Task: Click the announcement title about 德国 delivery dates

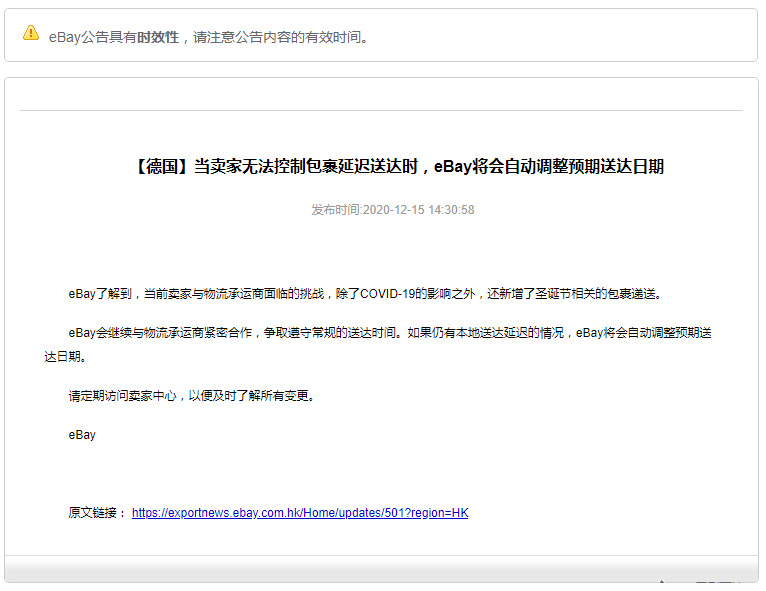Action: (398, 167)
